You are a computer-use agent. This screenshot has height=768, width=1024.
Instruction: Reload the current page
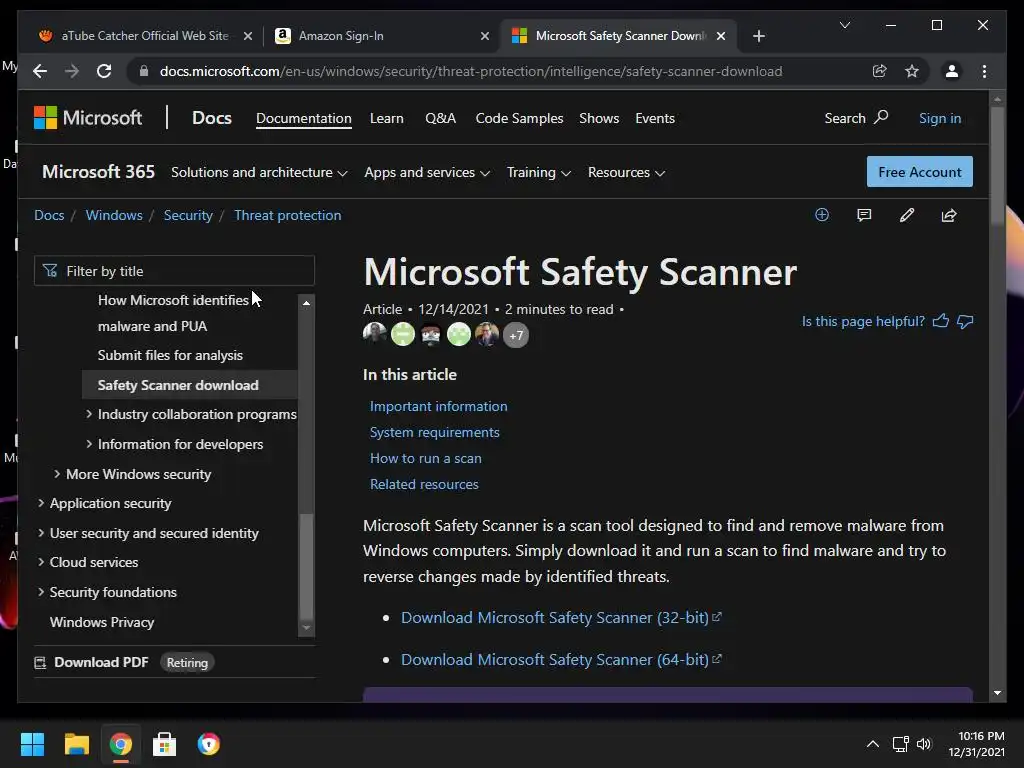[x=104, y=71]
